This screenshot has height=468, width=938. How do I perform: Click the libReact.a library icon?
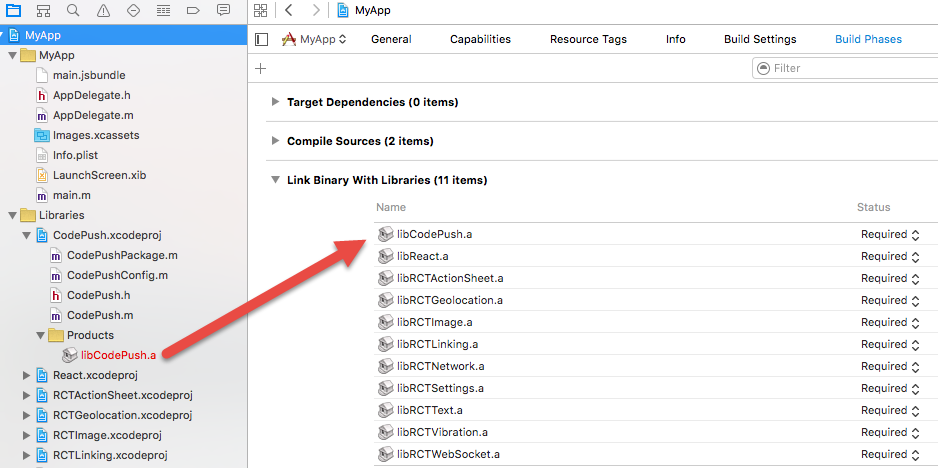click(x=386, y=257)
